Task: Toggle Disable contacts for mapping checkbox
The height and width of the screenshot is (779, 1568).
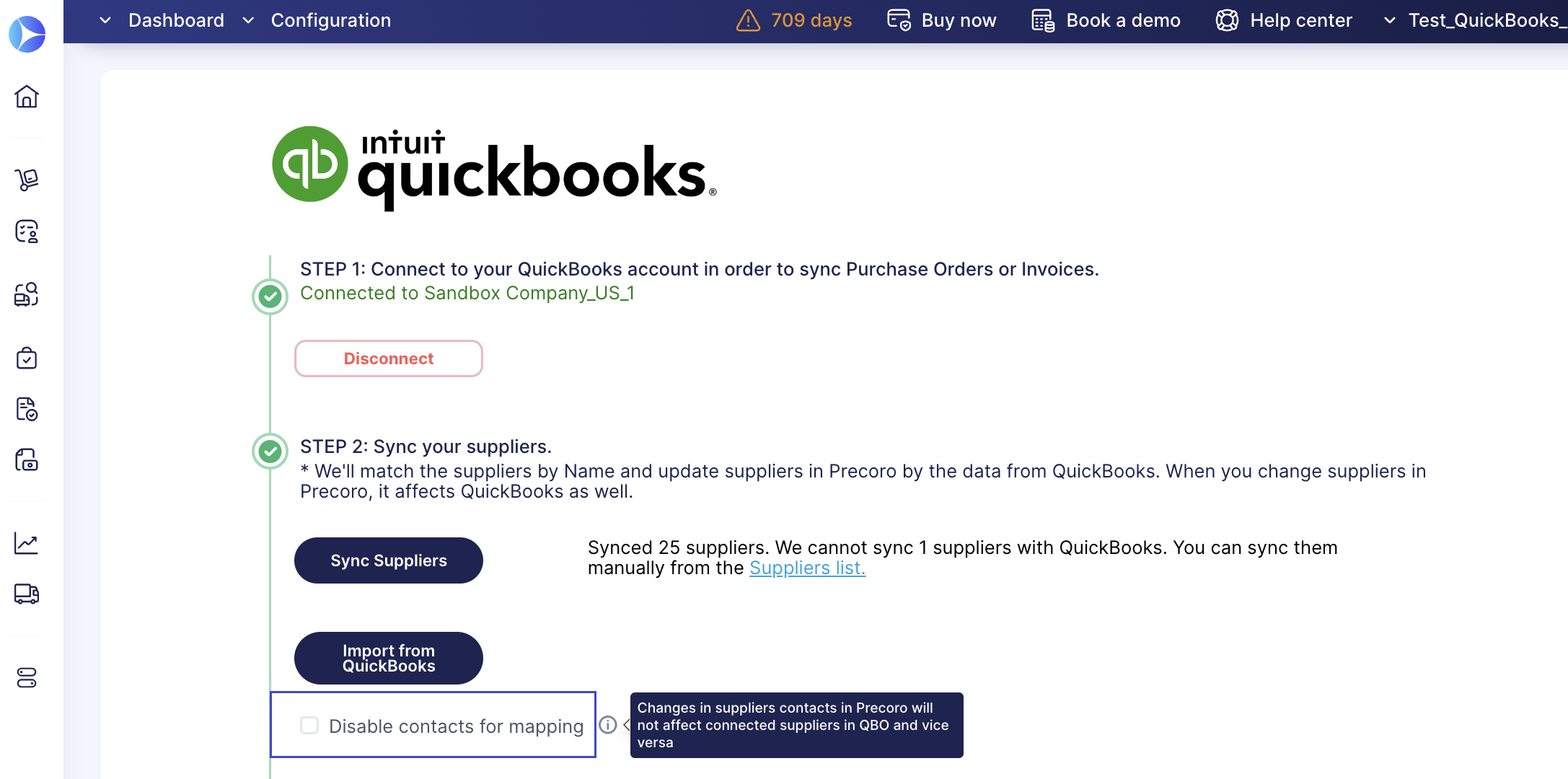Action: pyautogui.click(x=308, y=725)
